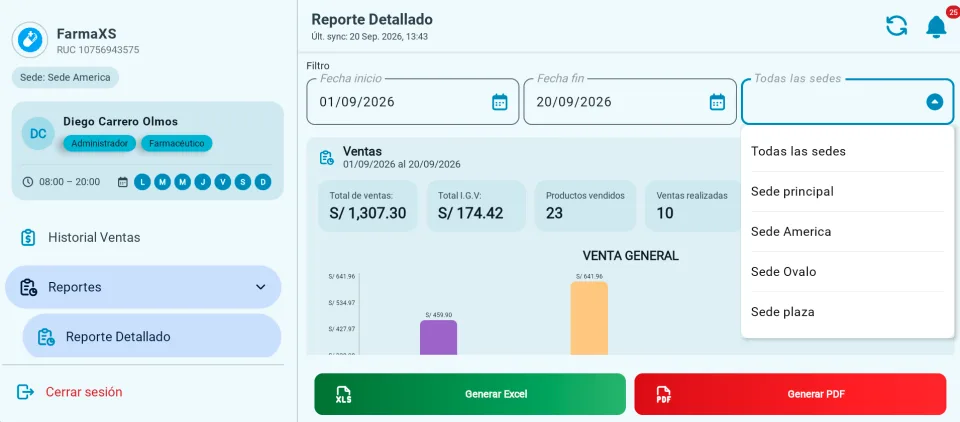
Task: Collapse the Reportes menu chevron
Action: point(261,287)
